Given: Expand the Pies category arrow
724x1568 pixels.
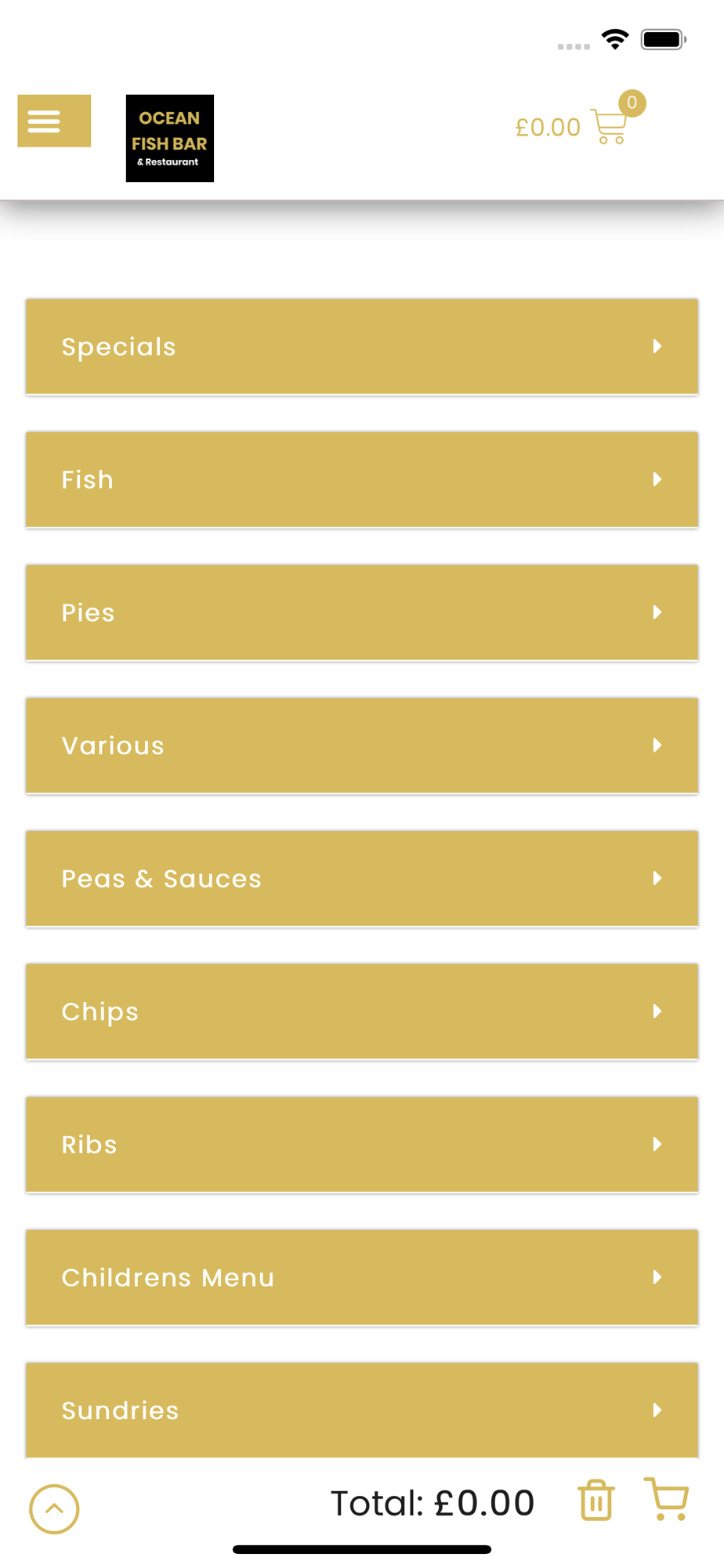Looking at the screenshot, I should (657, 612).
